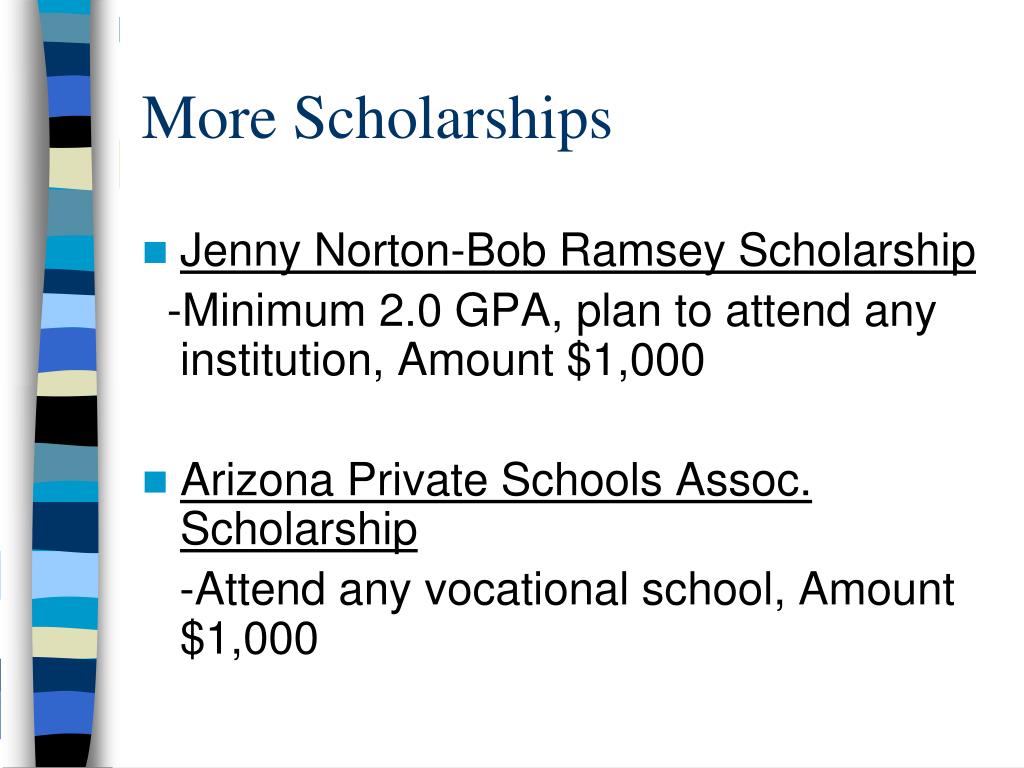
Task: Select the square bullet before Arizona Private Schools
Action: coord(155,482)
